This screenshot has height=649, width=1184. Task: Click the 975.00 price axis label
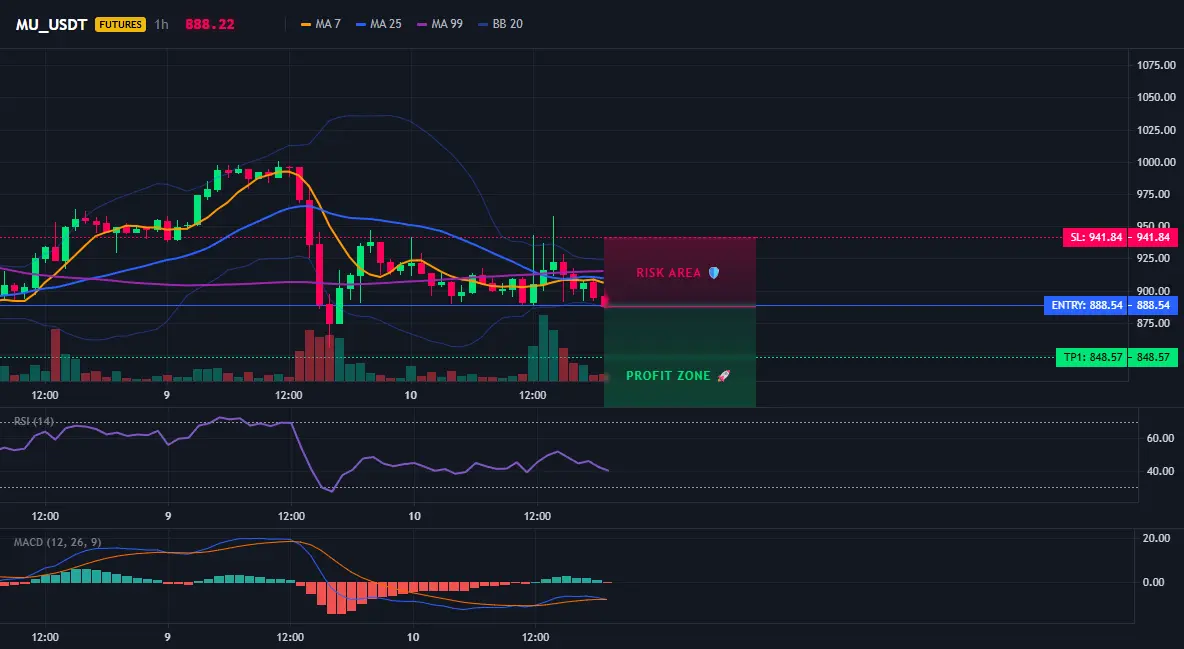tap(1156, 194)
